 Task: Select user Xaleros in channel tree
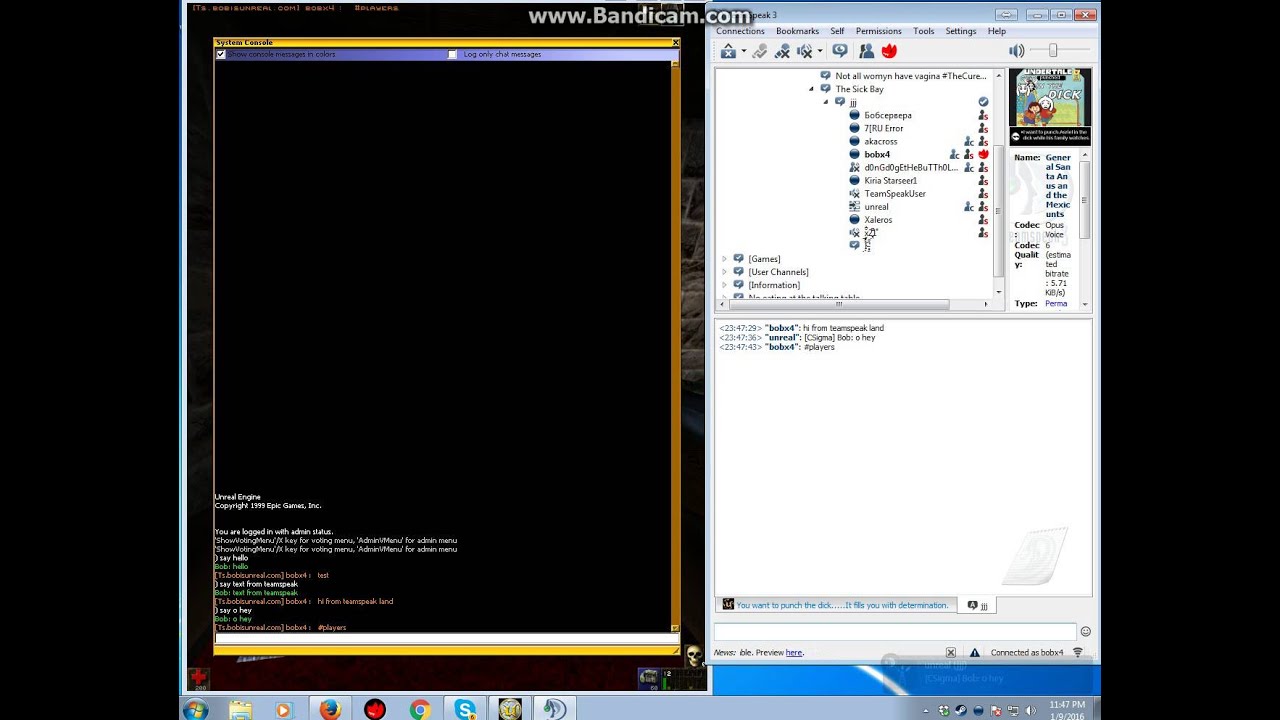click(x=877, y=219)
